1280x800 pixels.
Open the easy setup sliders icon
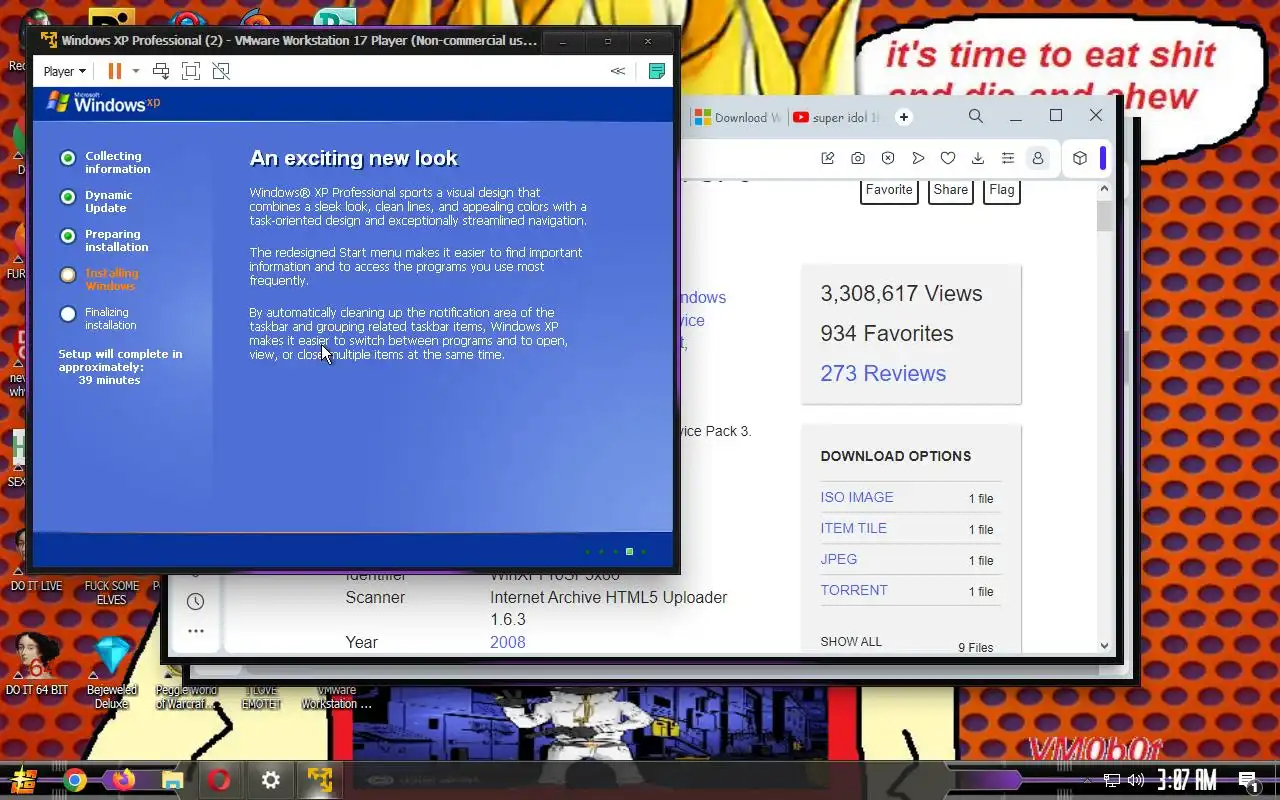pyautogui.click(x=1008, y=158)
